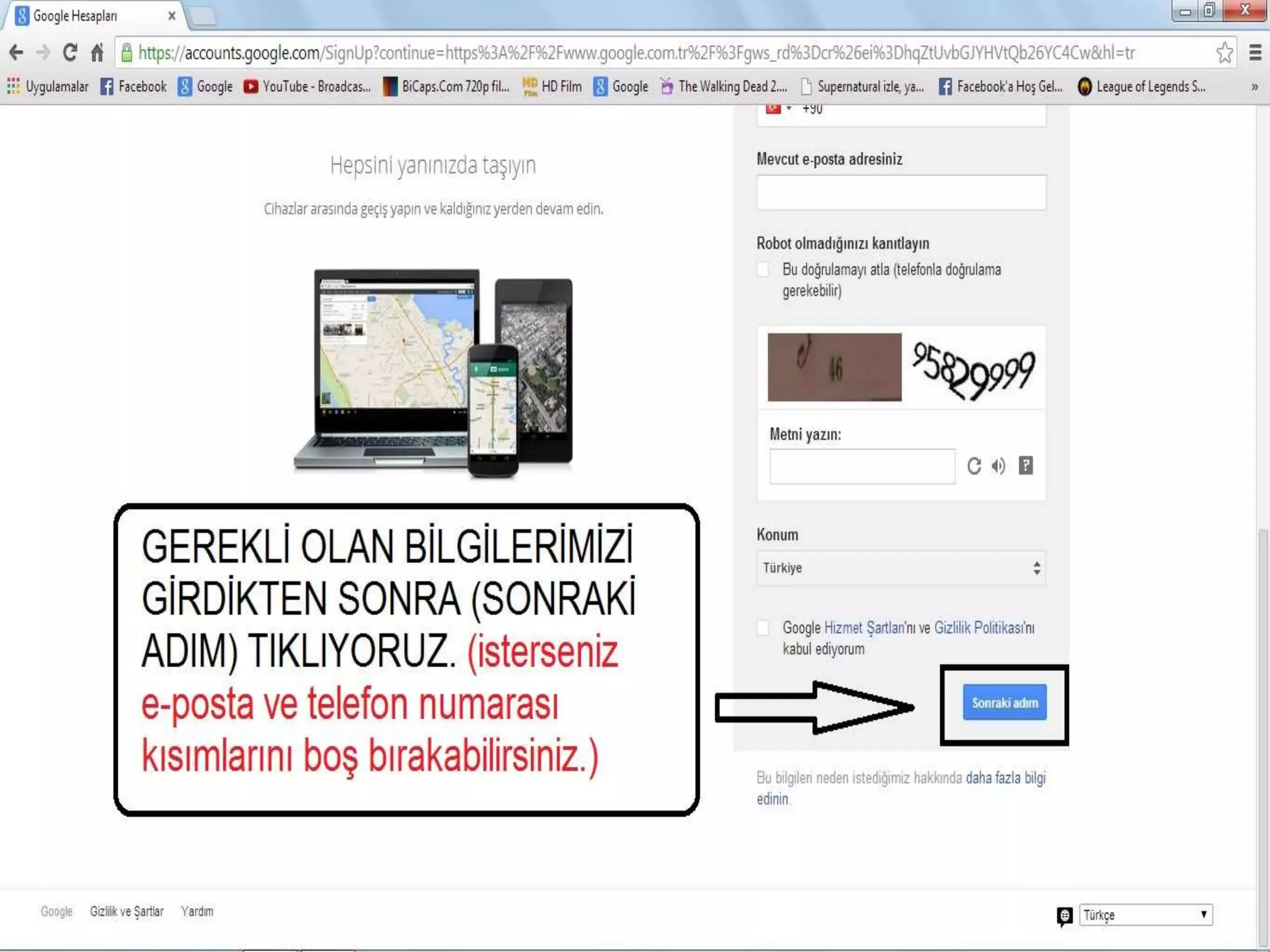Close the Google Hesapları tab
This screenshot has height=952, width=1270.
(x=172, y=15)
